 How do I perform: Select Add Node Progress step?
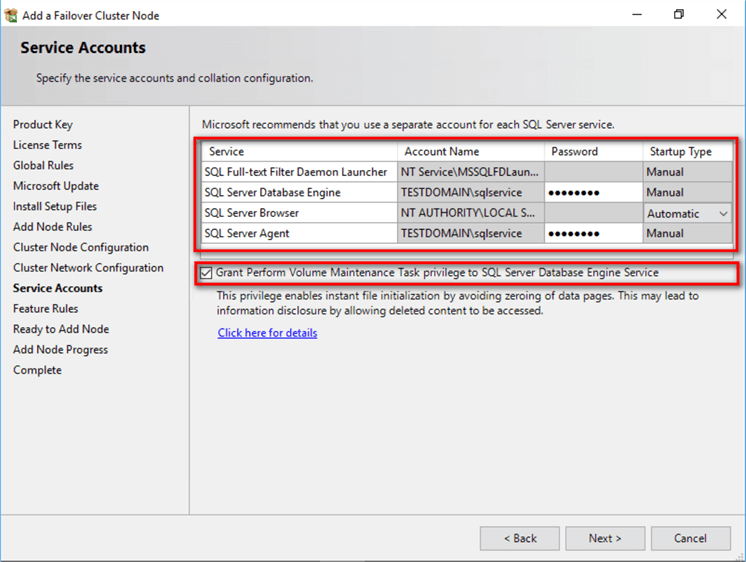pyautogui.click(x=60, y=349)
